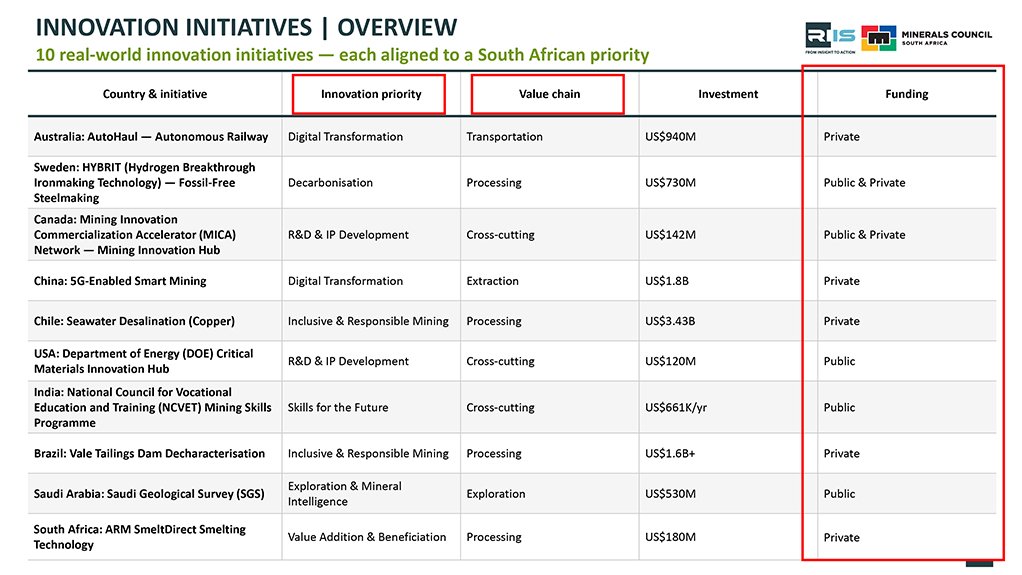
Task: Click "Private" funding in the Chile row
Action: (x=841, y=321)
